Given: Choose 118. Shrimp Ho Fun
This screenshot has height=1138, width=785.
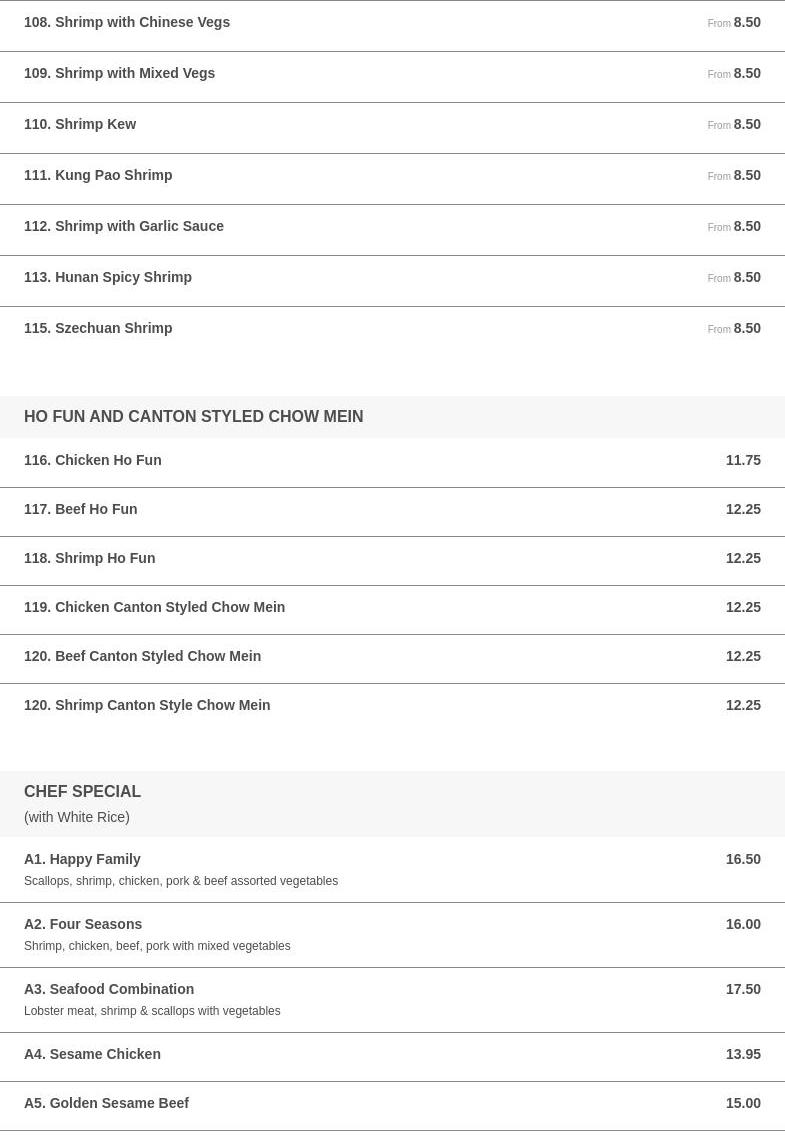Looking at the screenshot, I should pyautogui.click(x=392, y=561).
